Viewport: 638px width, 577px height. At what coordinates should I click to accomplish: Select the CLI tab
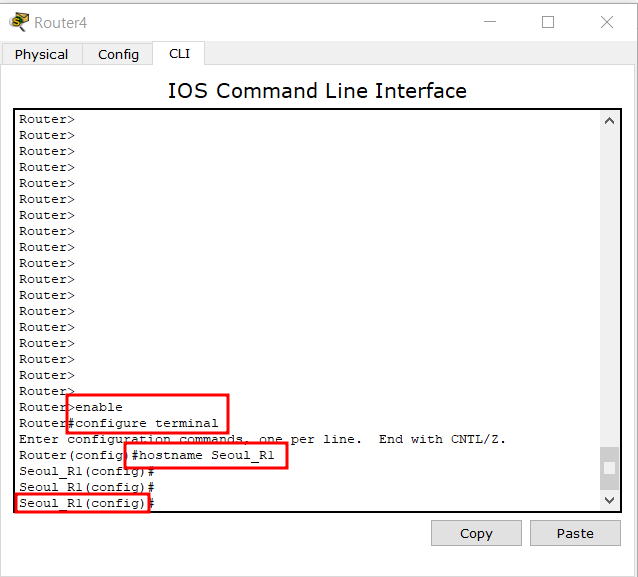pos(179,54)
